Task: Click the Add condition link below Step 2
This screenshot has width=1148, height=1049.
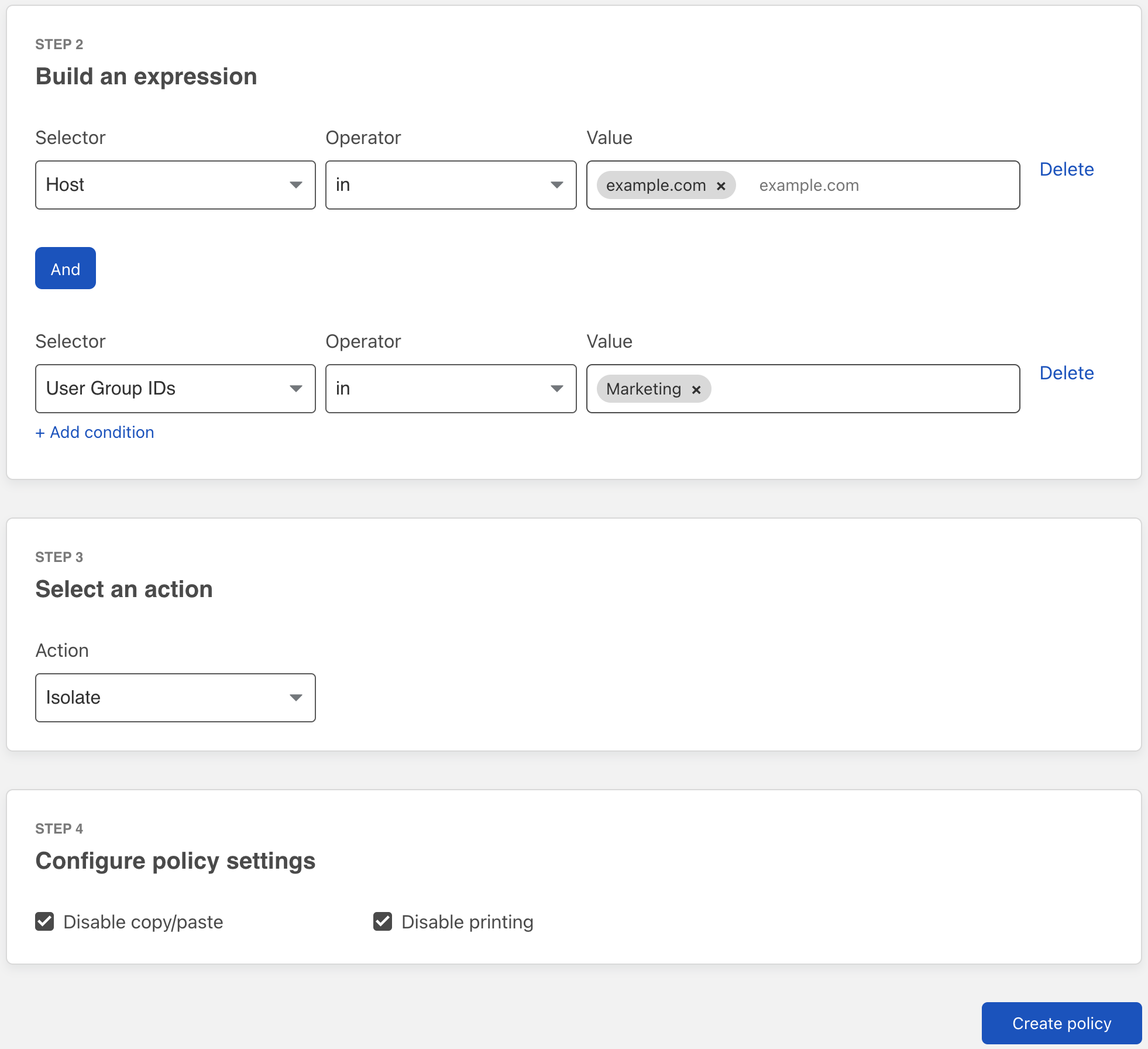Action: [x=95, y=432]
